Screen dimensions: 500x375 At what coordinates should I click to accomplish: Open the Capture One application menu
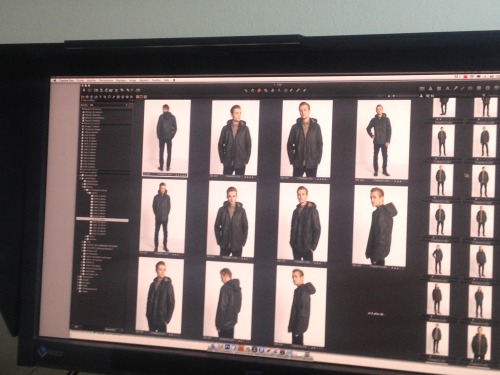pyautogui.click(x=66, y=80)
